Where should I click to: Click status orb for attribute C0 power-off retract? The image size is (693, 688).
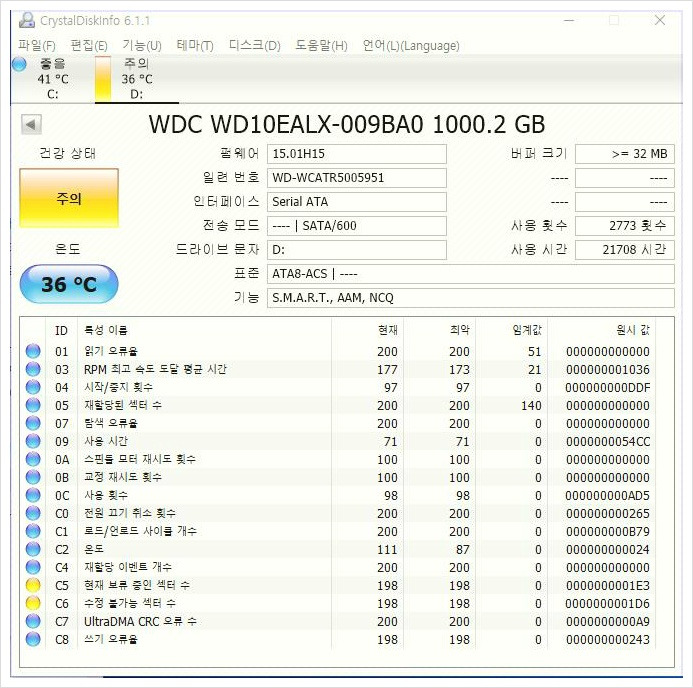tap(33, 513)
